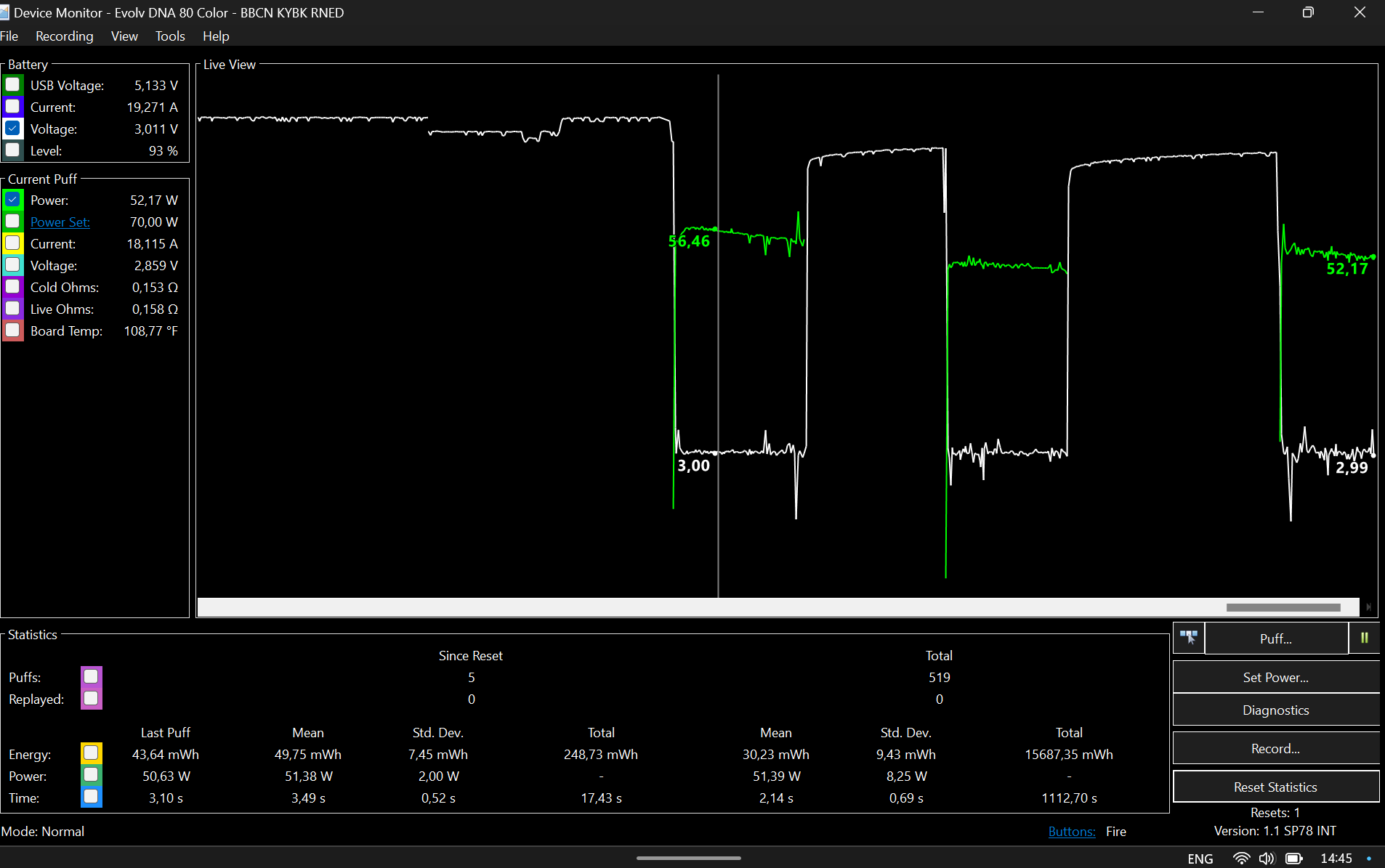
Task: Click the Reset Statistics button
Action: point(1275,787)
